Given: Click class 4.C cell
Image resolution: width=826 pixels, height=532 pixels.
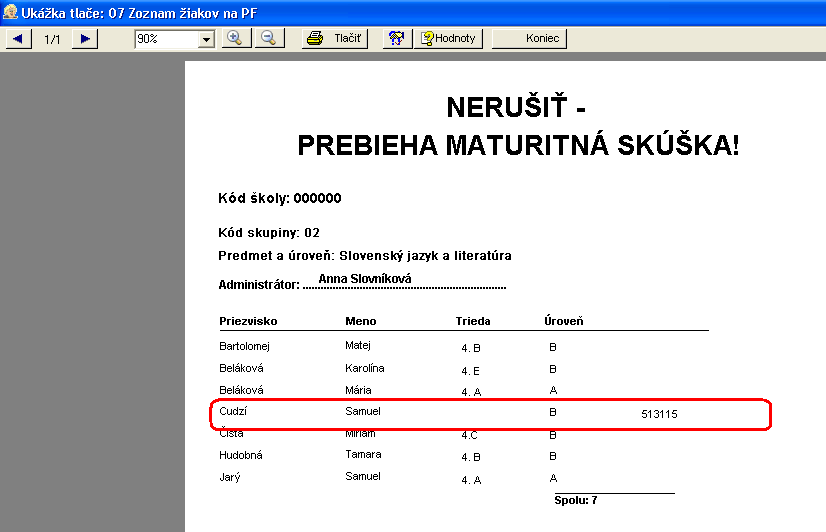Looking at the screenshot, I should click(x=469, y=435).
